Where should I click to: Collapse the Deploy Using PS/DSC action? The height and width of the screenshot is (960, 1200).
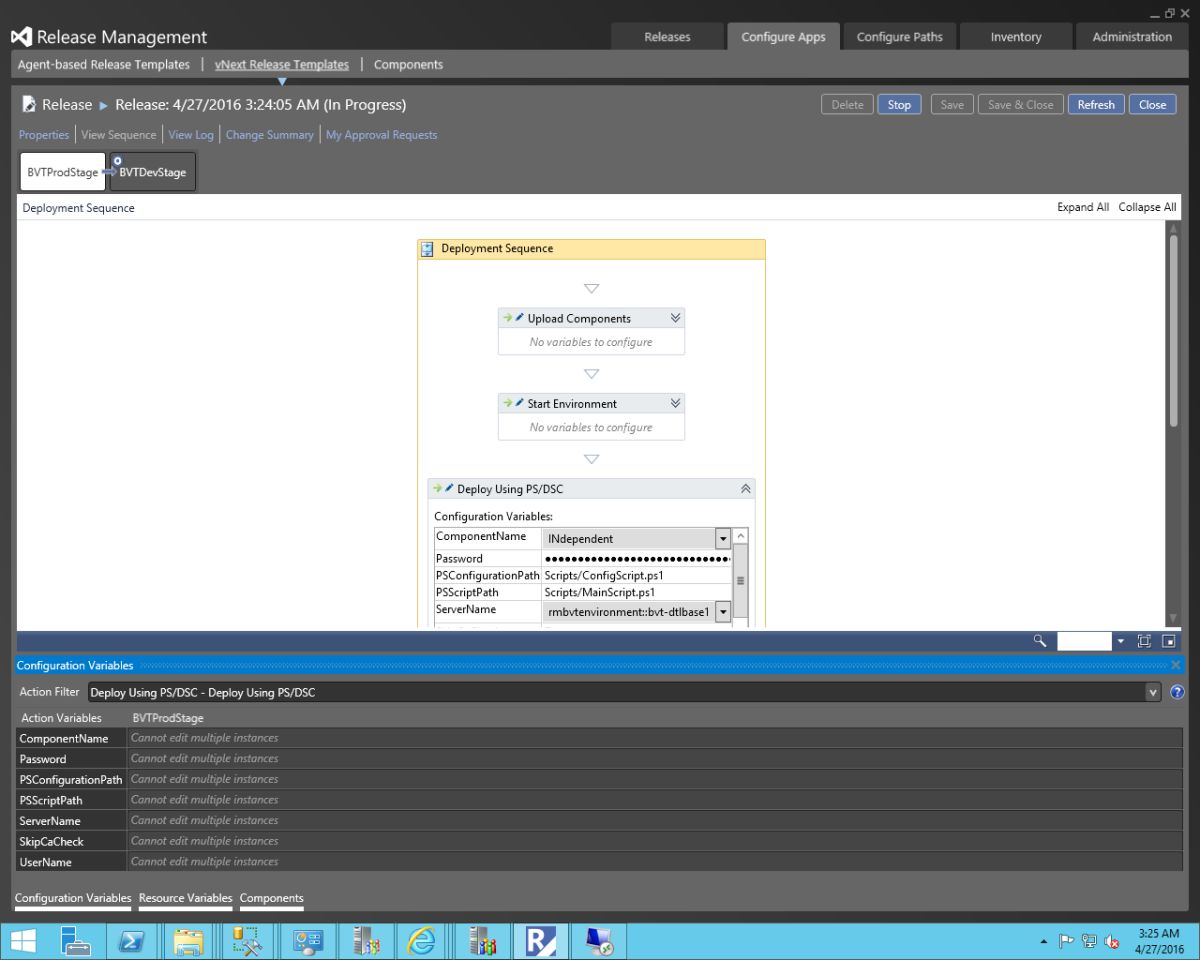(x=745, y=489)
